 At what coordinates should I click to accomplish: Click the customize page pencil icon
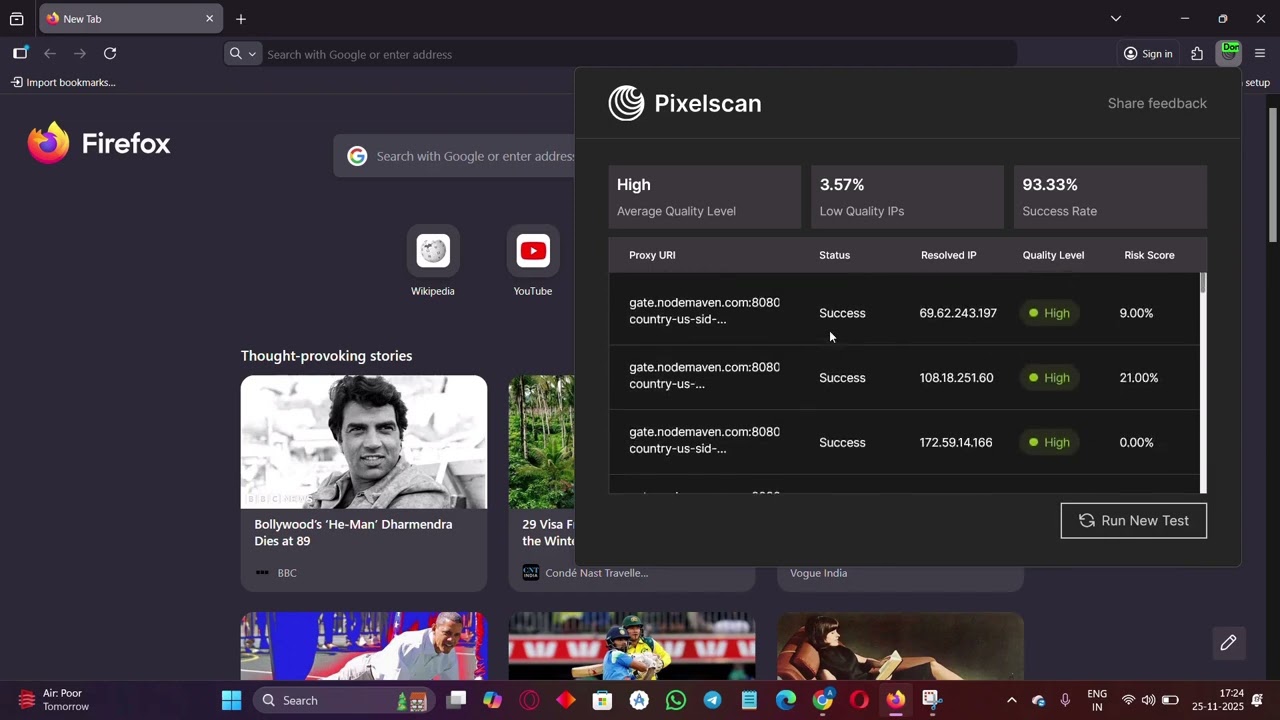(x=1228, y=643)
